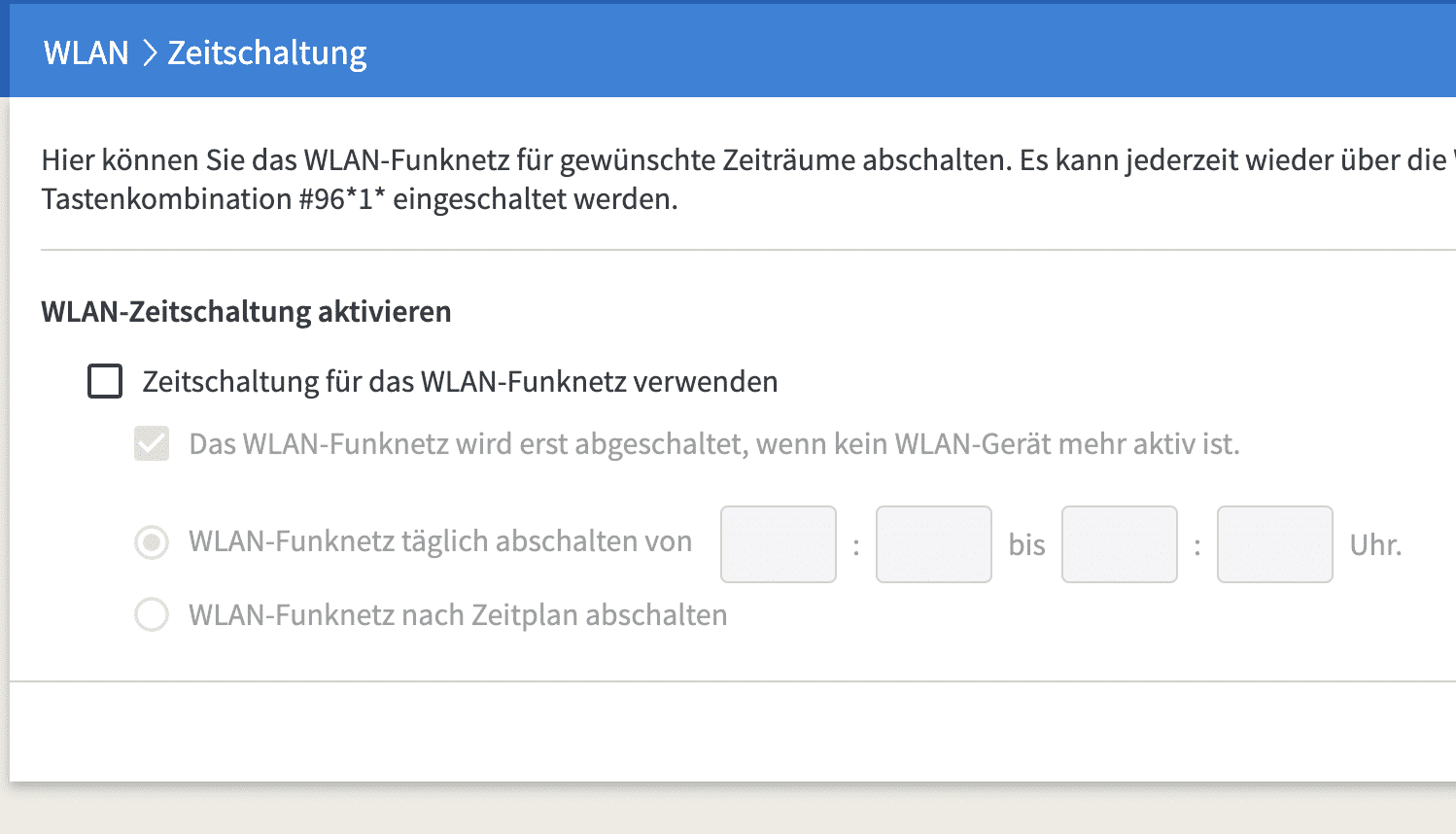1456x834 pixels.
Task: Select "WLAN-Funknetz täglich abschalten von" option
Action: coord(152,541)
